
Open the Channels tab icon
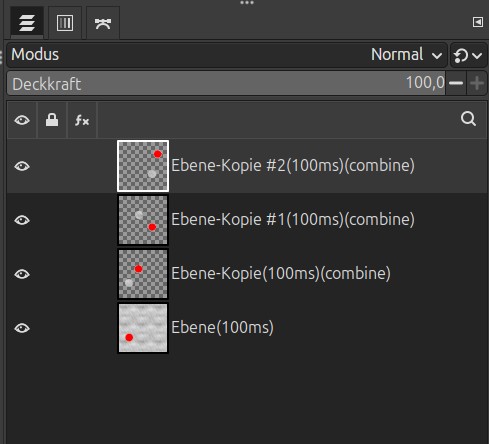[65, 23]
